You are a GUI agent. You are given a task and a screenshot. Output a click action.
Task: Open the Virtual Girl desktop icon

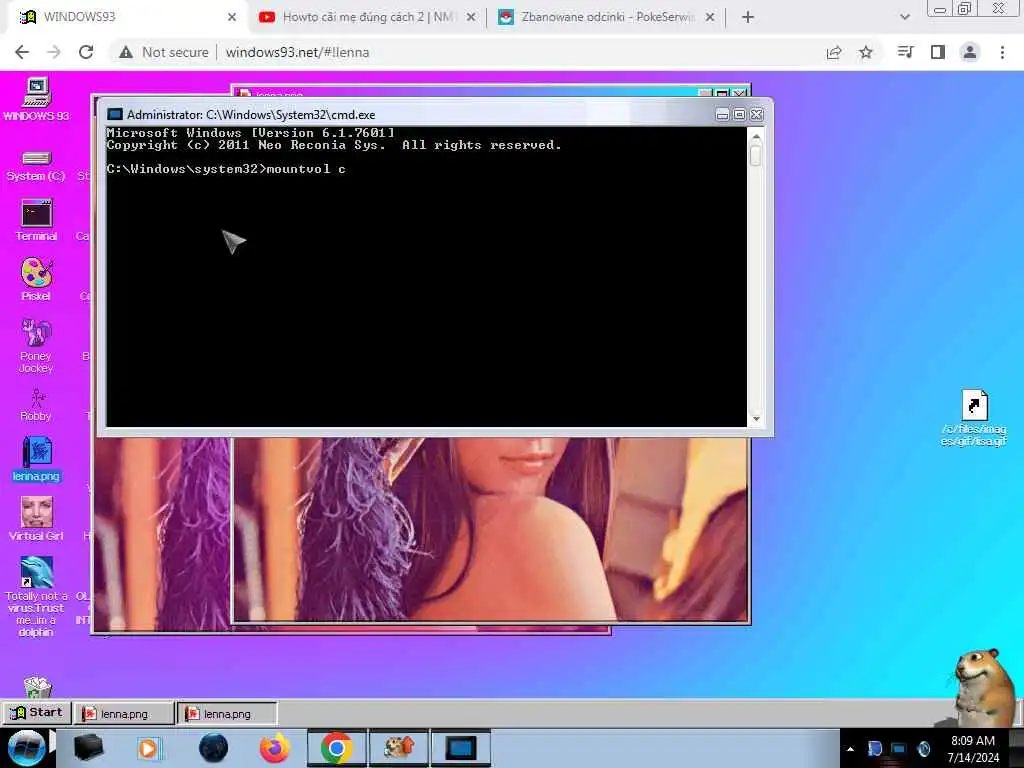pyautogui.click(x=37, y=519)
